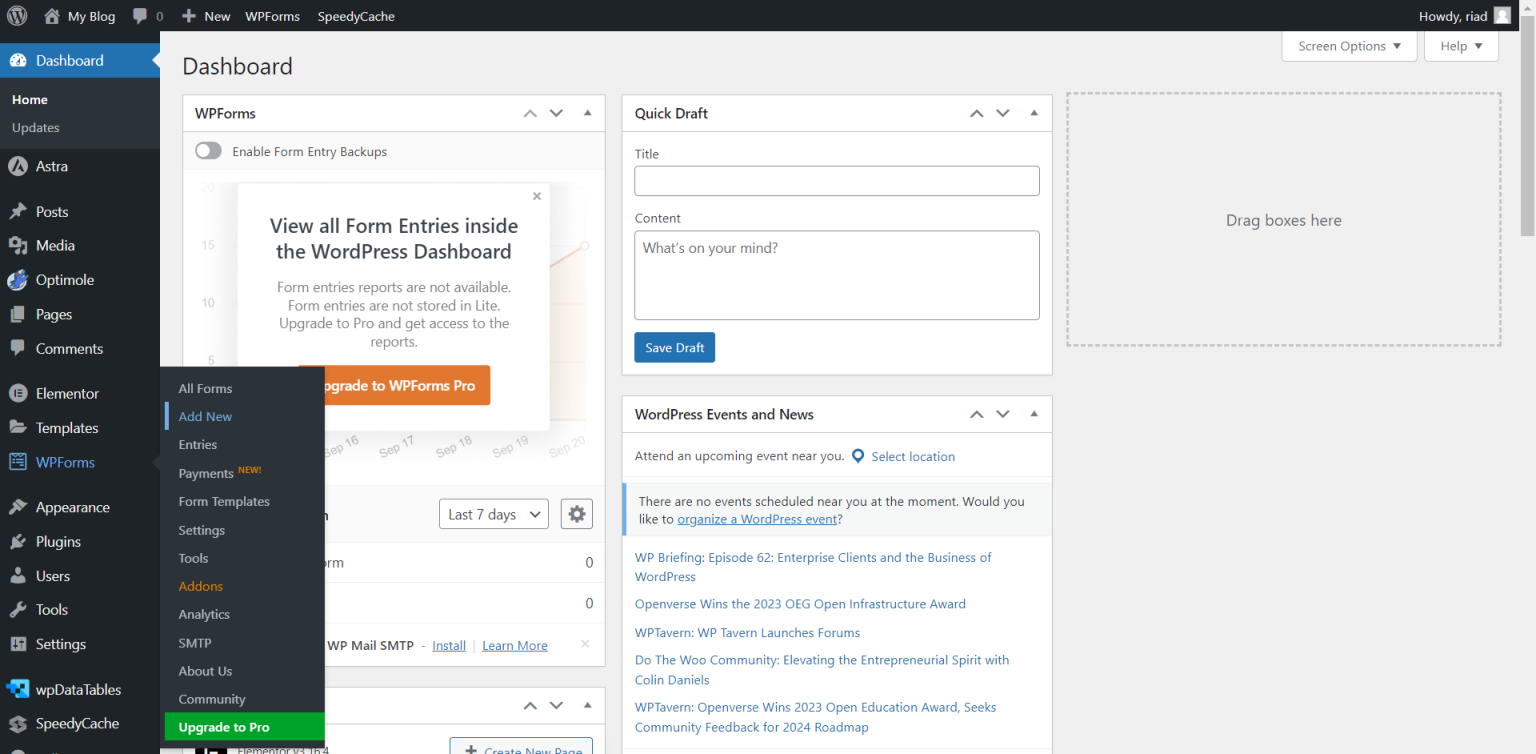Click the Quick Draft Title input field
The height and width of the screenshot is (754, 1536).
(x=836, y=180)
